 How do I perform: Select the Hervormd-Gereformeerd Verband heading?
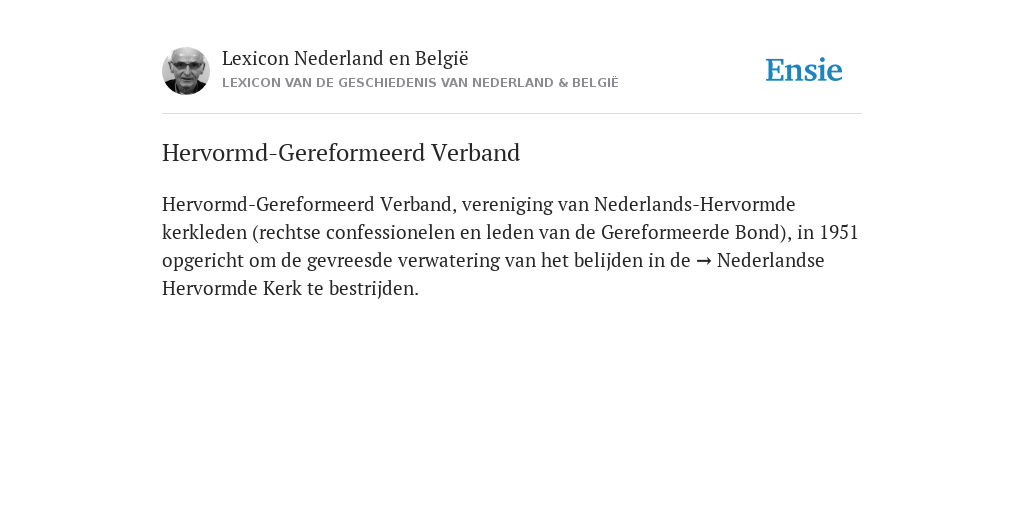pyautogui.click(x=341, y=153)
